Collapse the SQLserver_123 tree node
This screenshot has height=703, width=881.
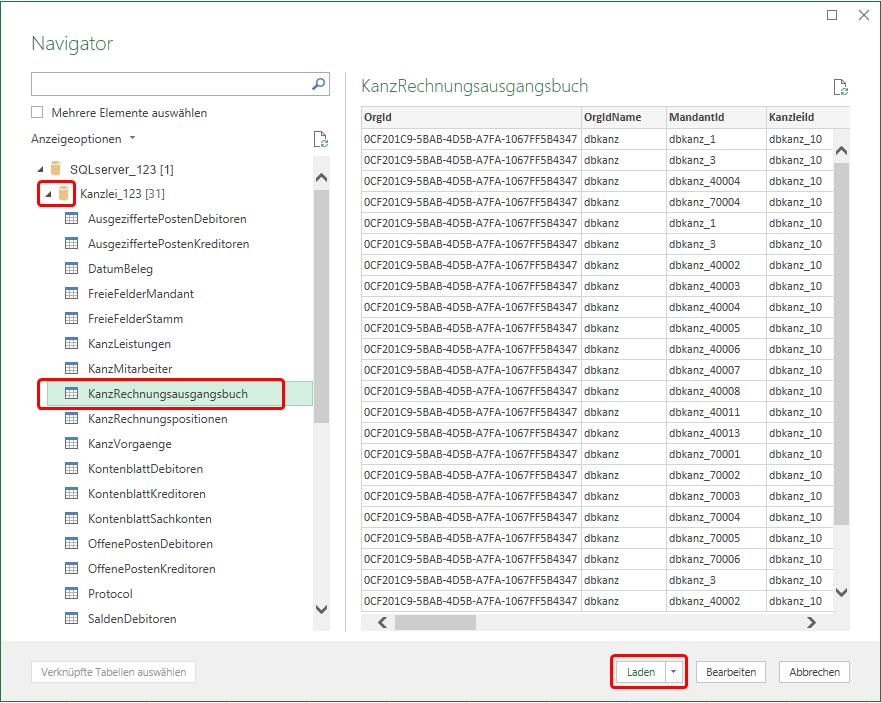click(x=40, y=169)
